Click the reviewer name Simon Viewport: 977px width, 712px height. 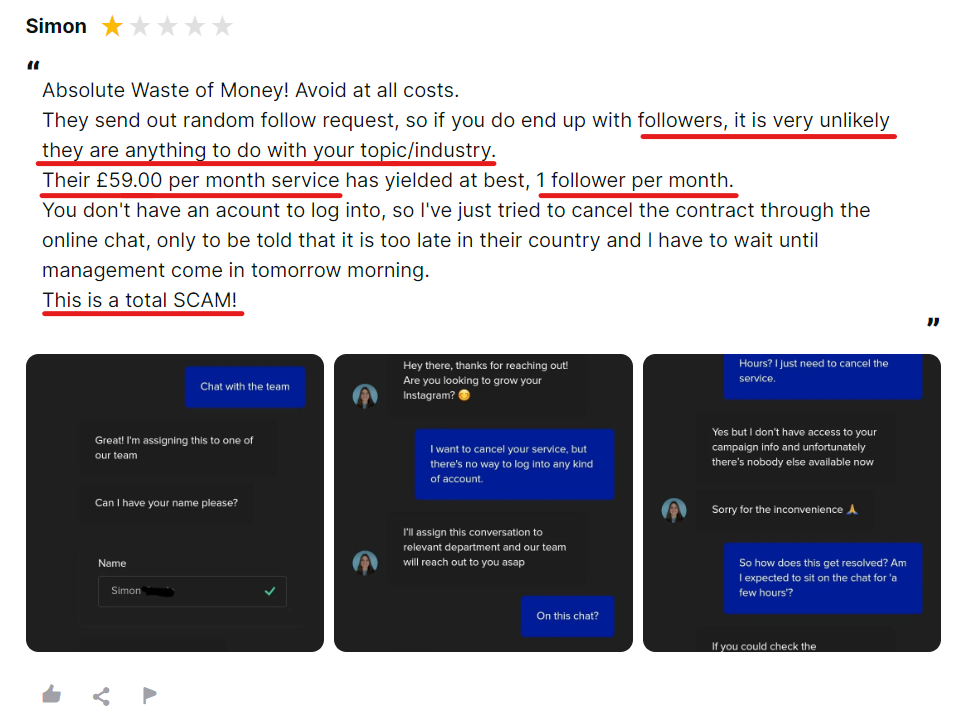coord(56,26)
